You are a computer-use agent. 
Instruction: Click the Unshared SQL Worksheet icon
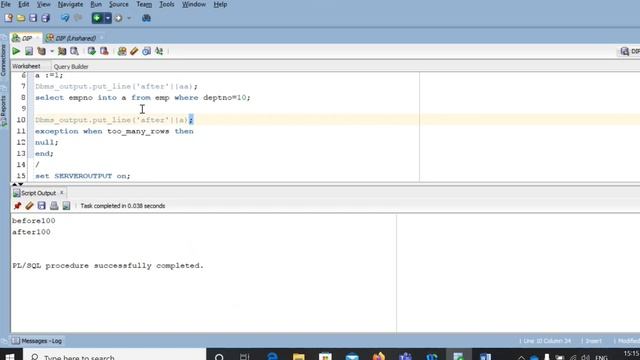tap(122, 51)
